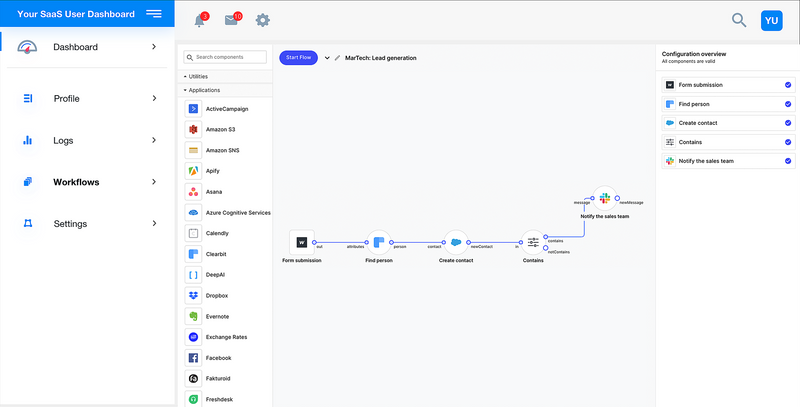Open the dropdown arrow next to Start Flow

327,58
